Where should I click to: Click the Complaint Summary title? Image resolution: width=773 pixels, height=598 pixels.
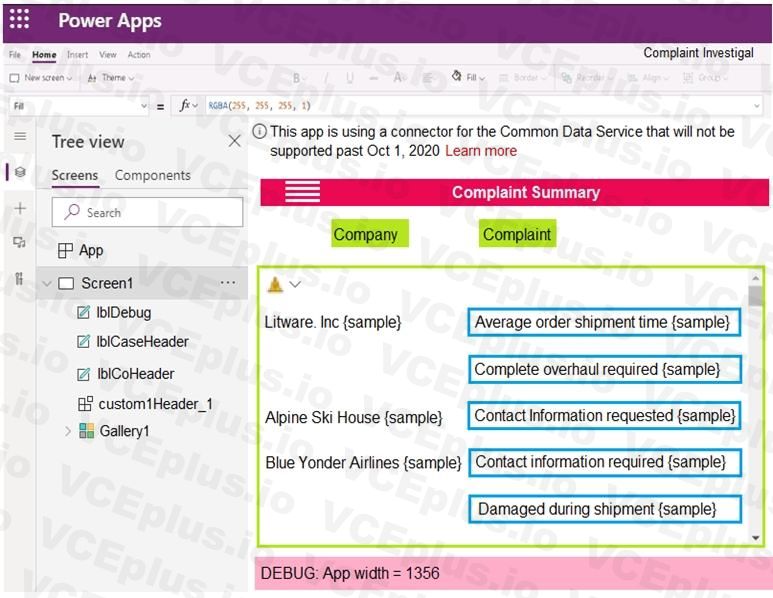[x=526, y=192]
